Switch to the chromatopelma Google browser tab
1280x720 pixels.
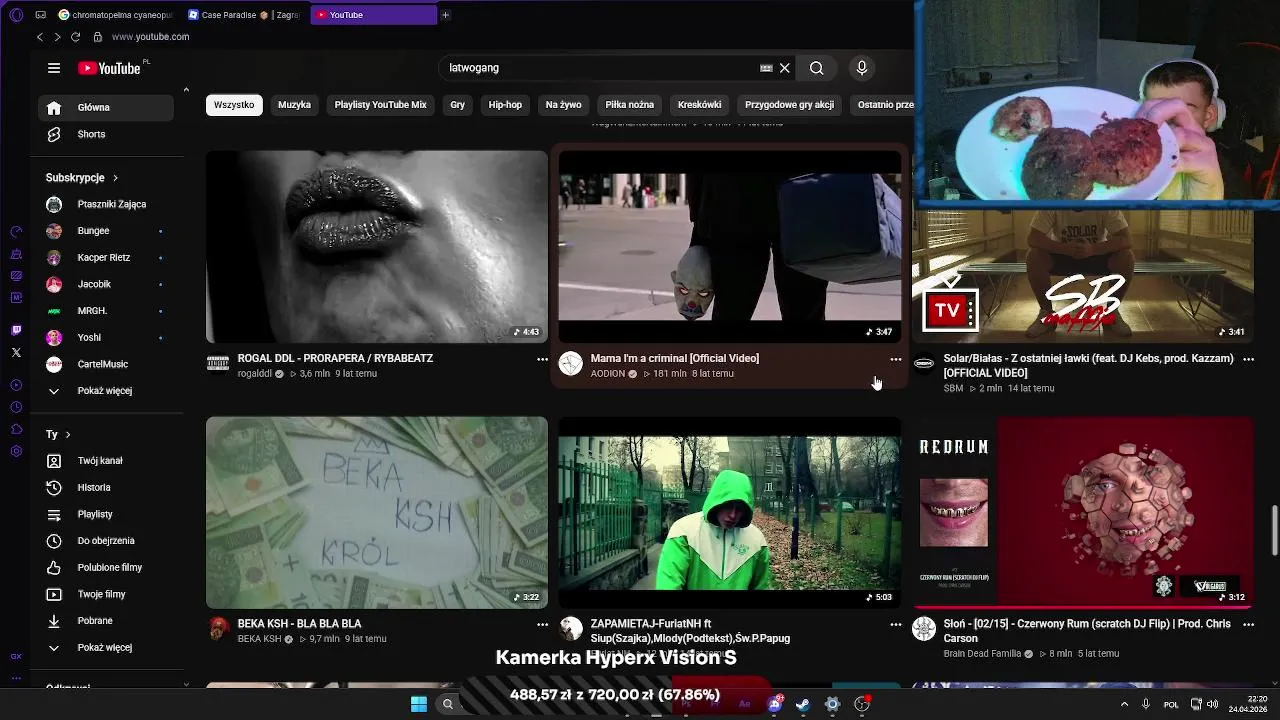point(116,15)
